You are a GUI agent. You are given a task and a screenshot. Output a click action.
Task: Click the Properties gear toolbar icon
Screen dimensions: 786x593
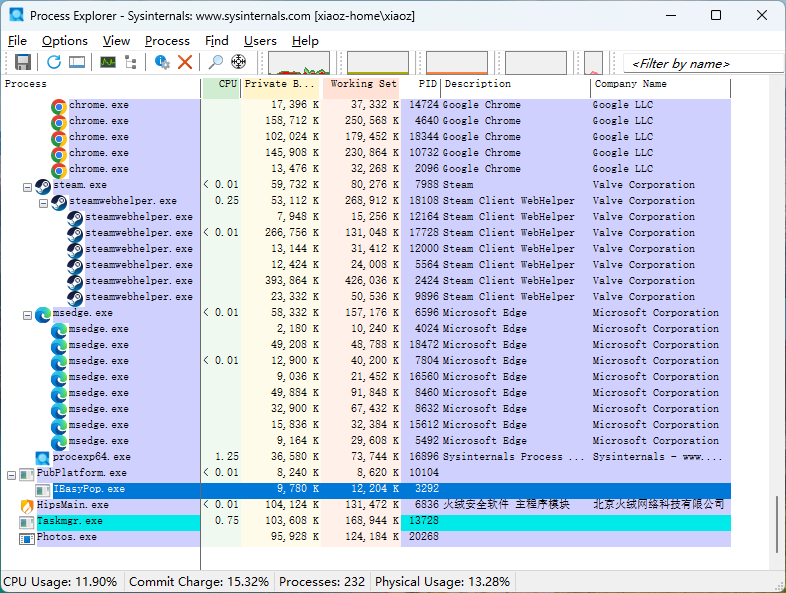[x=162, y=62]
